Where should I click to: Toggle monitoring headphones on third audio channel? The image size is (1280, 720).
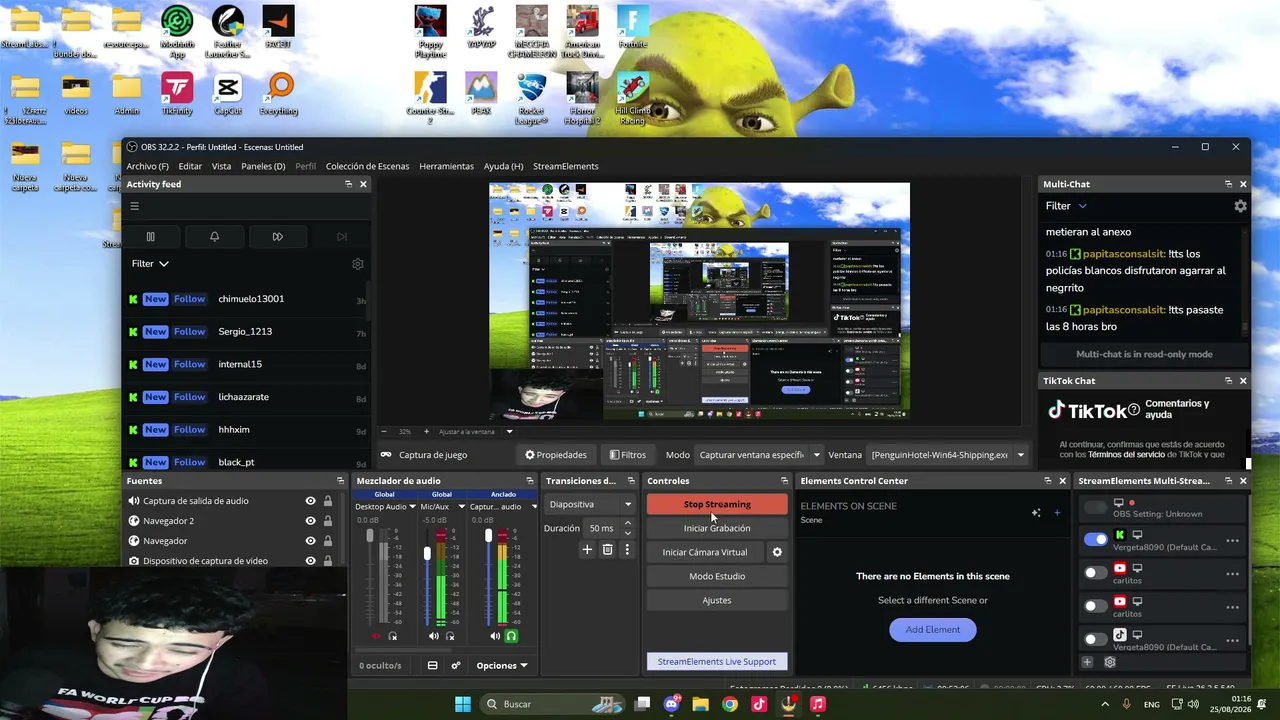511,636
